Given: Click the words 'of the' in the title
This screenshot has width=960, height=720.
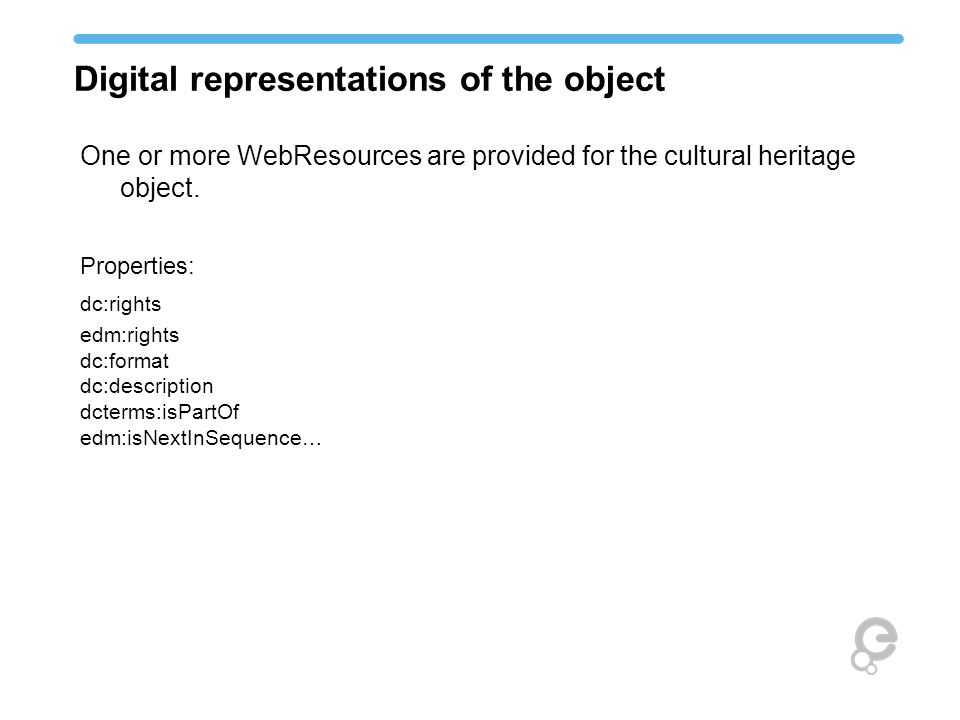Looking at the screenshot, I should [x=506, y=80].
